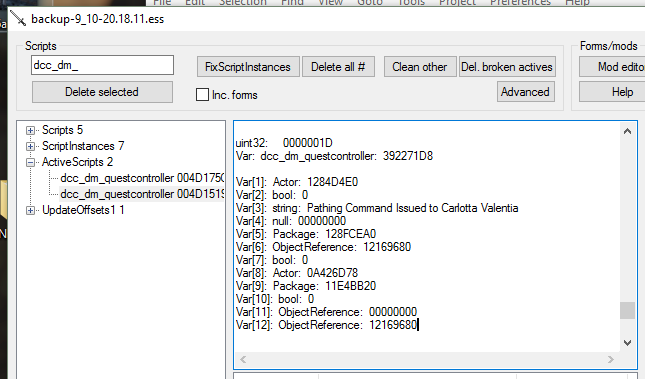This screenshot has height=379, width=645.
Task: Open the View menu in background window
Action: tap(330, 2)
